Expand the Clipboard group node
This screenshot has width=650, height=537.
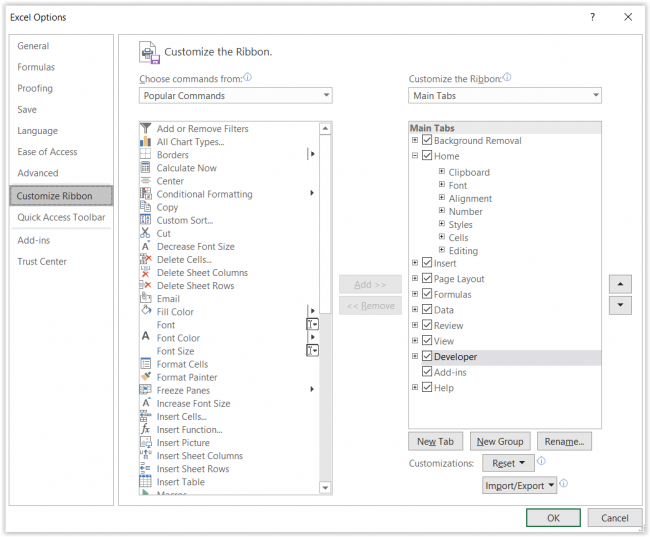pos(442,171)
